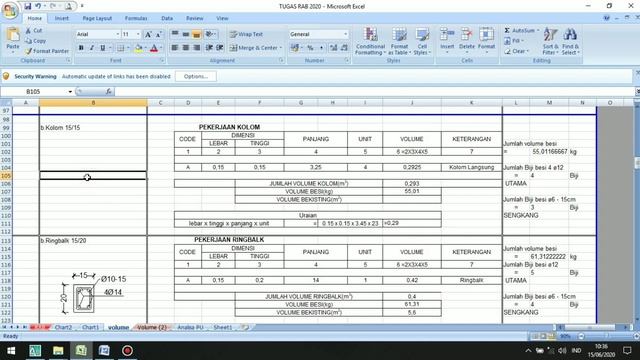Undo last action in Quick Access Toolbar
The image size is (640, 360).
click(38, 6)
